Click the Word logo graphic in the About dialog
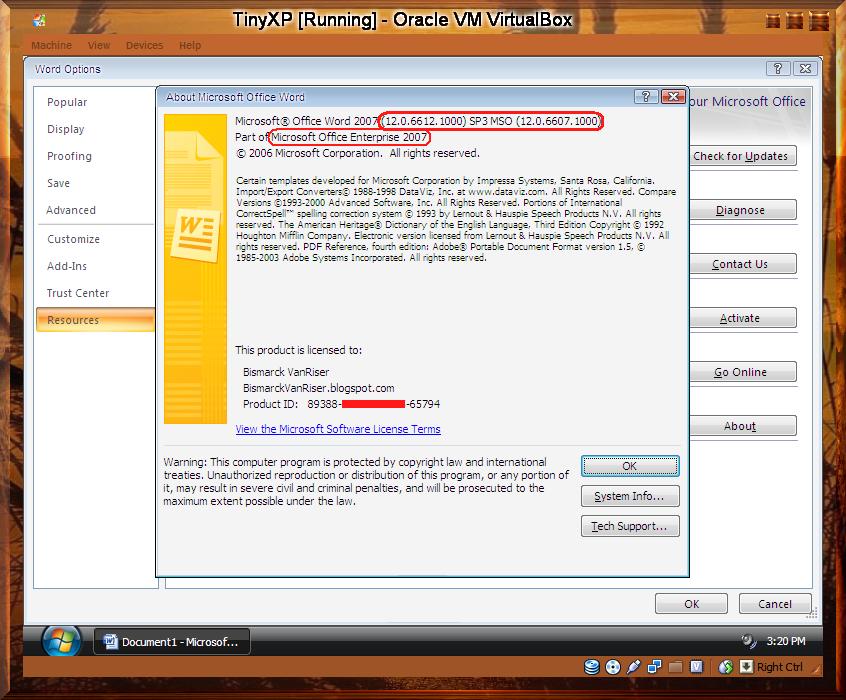 click(x=196, y=235)
